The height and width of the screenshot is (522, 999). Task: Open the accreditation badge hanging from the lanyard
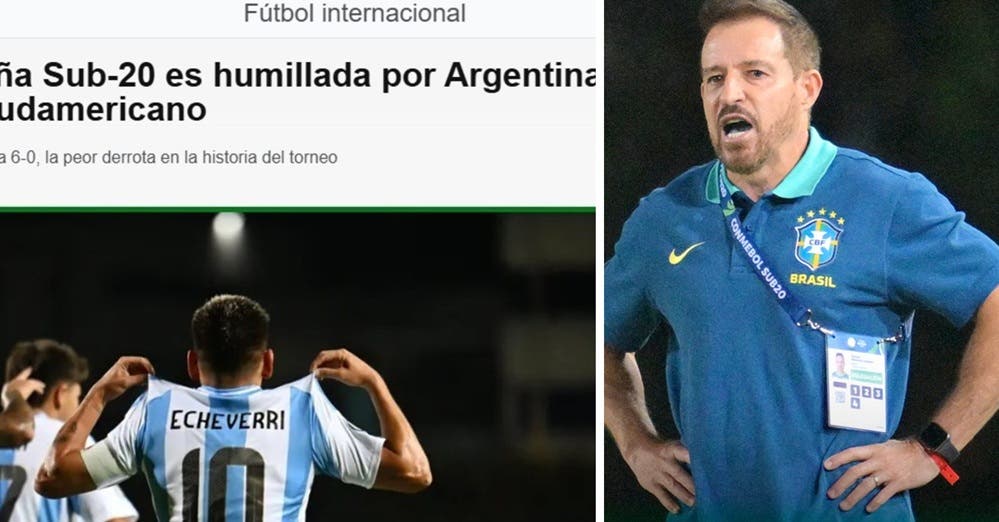coord(856,381)
